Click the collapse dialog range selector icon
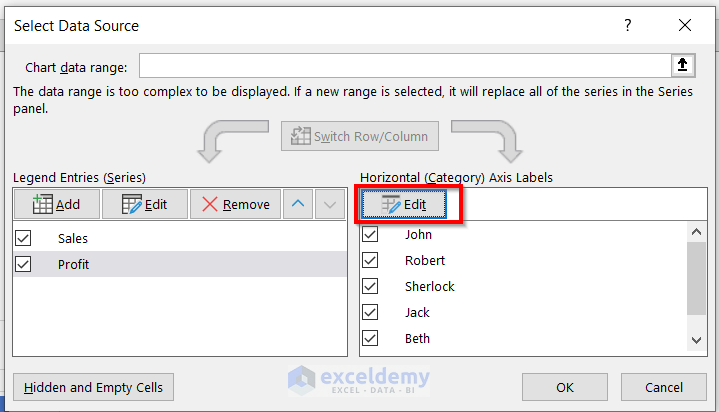Image resolution: width=719 pixels, height=412 pixels. click(683, 66)
